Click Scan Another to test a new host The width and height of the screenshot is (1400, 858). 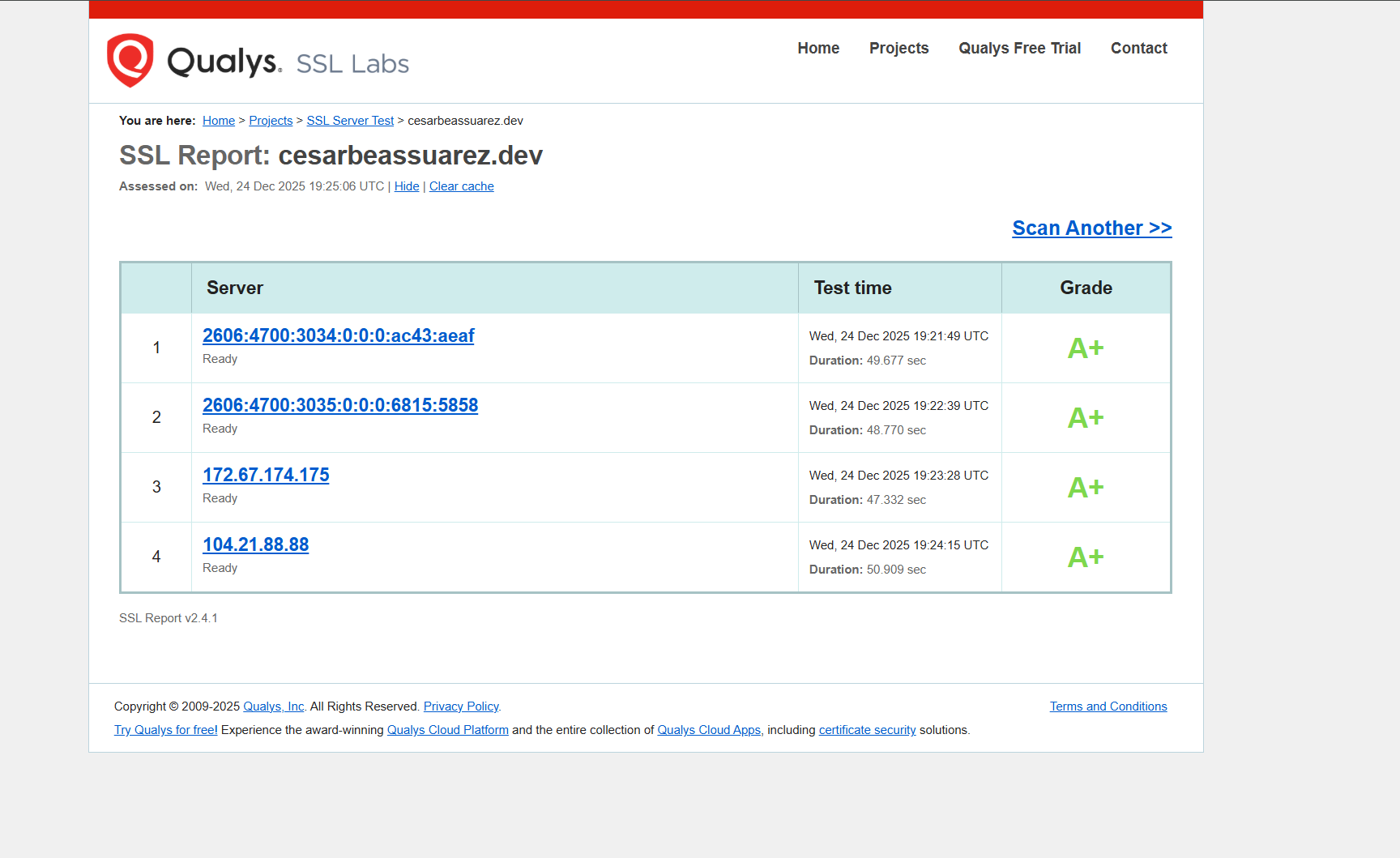point(1092,228)
